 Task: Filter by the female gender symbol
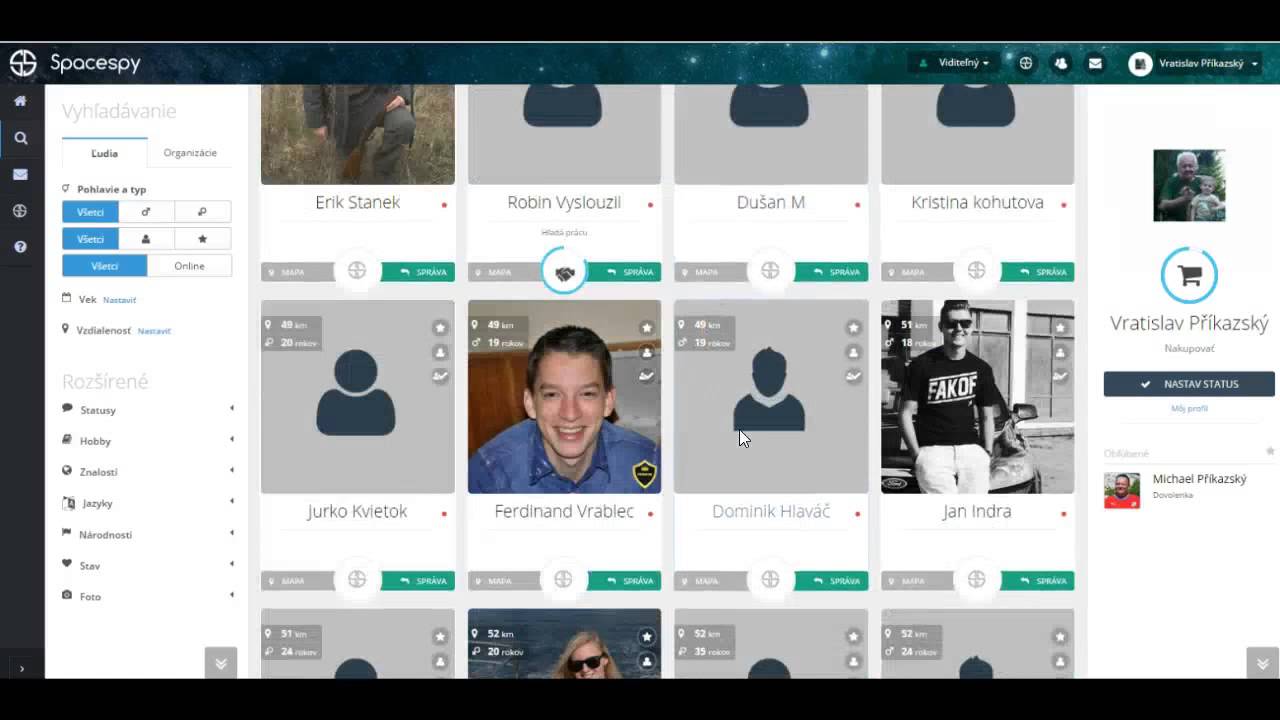click(202, 212)
